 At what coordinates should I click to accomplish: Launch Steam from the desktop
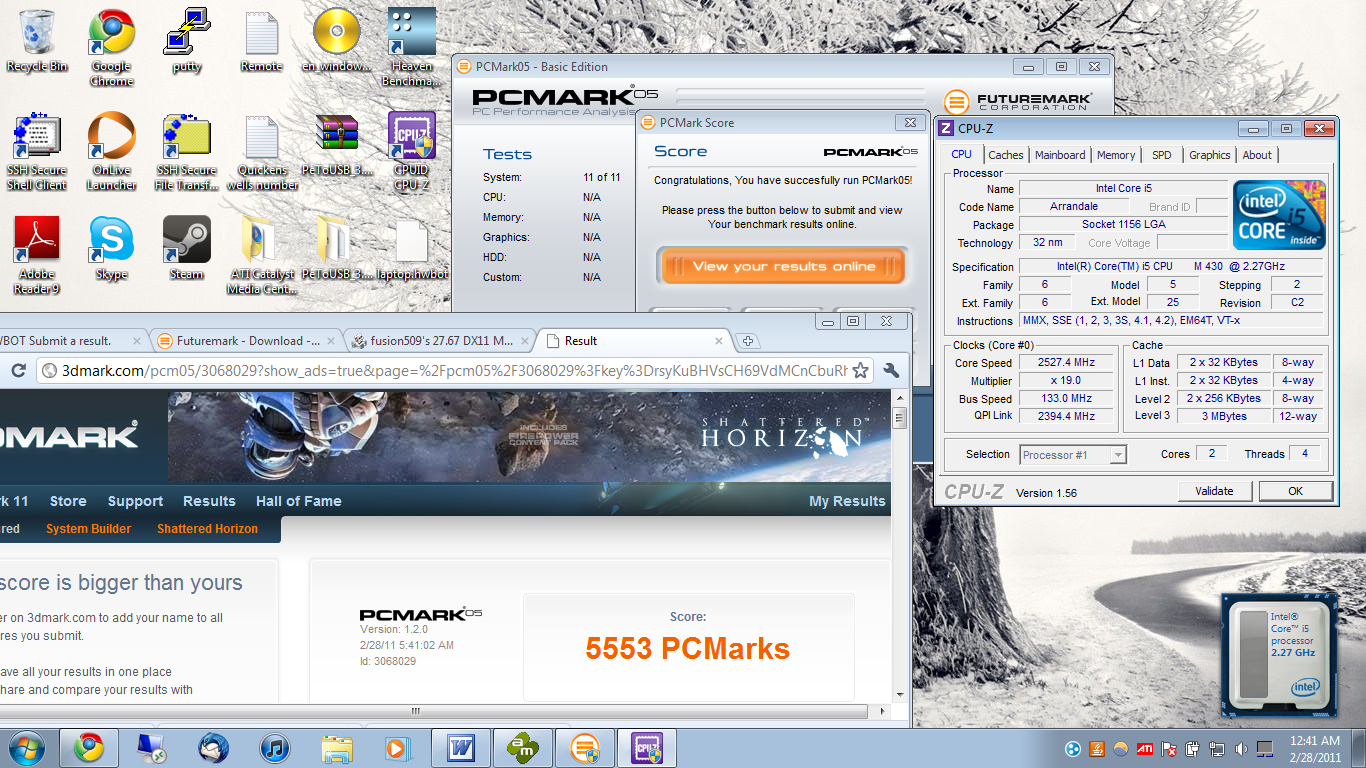pyautogui.click(x=187, y=249)
